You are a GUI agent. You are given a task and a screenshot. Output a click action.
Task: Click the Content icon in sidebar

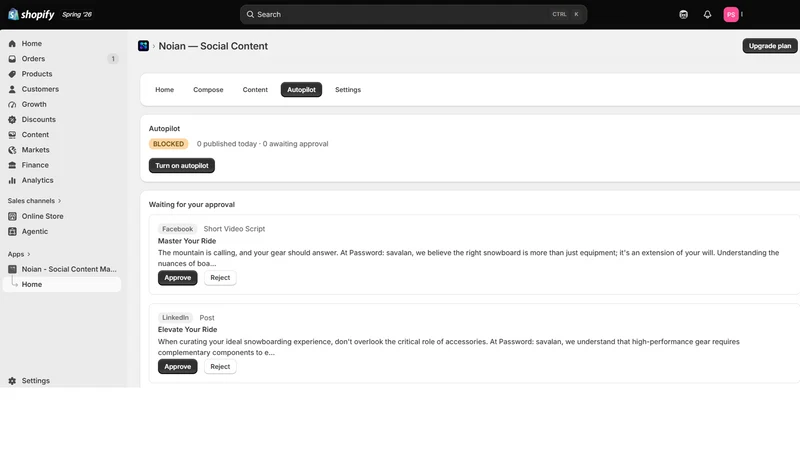pos(12,135)
